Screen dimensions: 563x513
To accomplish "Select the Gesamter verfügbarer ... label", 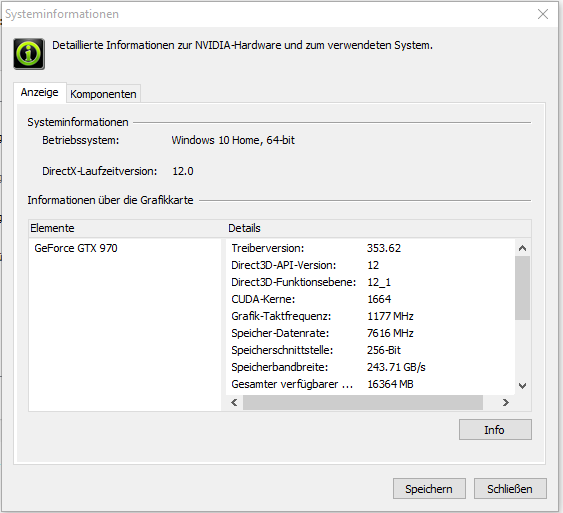I will click(x=292, y=384).
